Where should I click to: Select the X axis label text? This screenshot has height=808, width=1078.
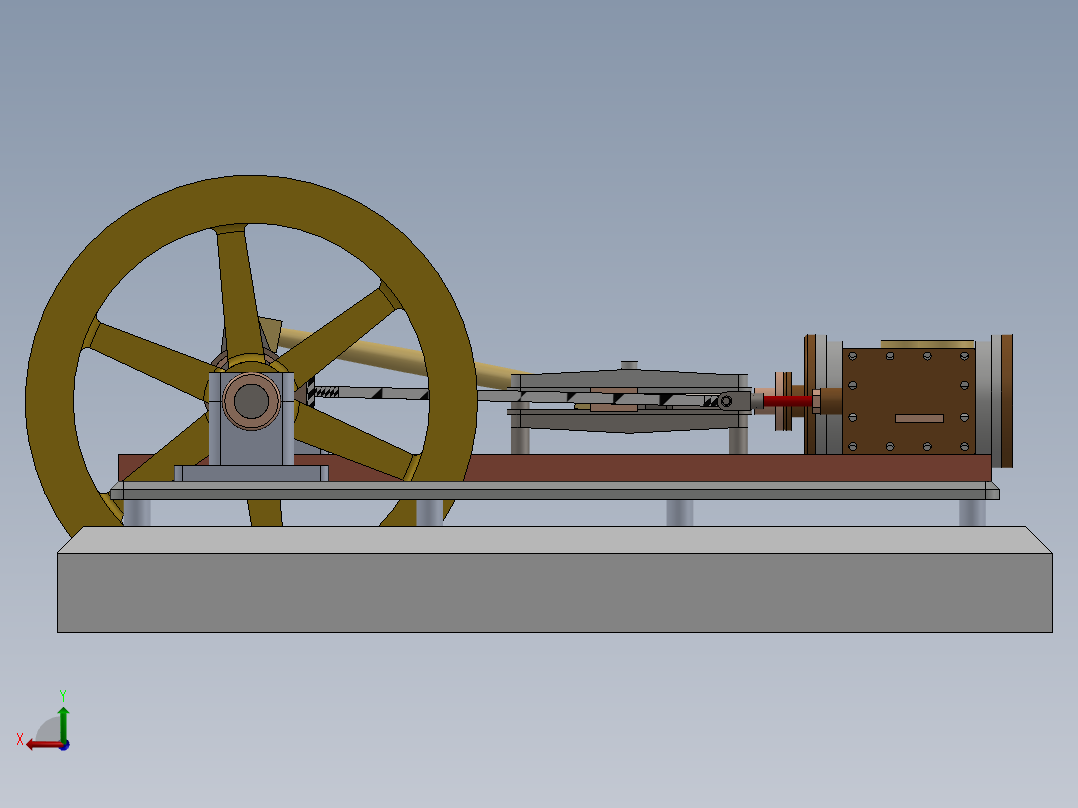point(20,737)
